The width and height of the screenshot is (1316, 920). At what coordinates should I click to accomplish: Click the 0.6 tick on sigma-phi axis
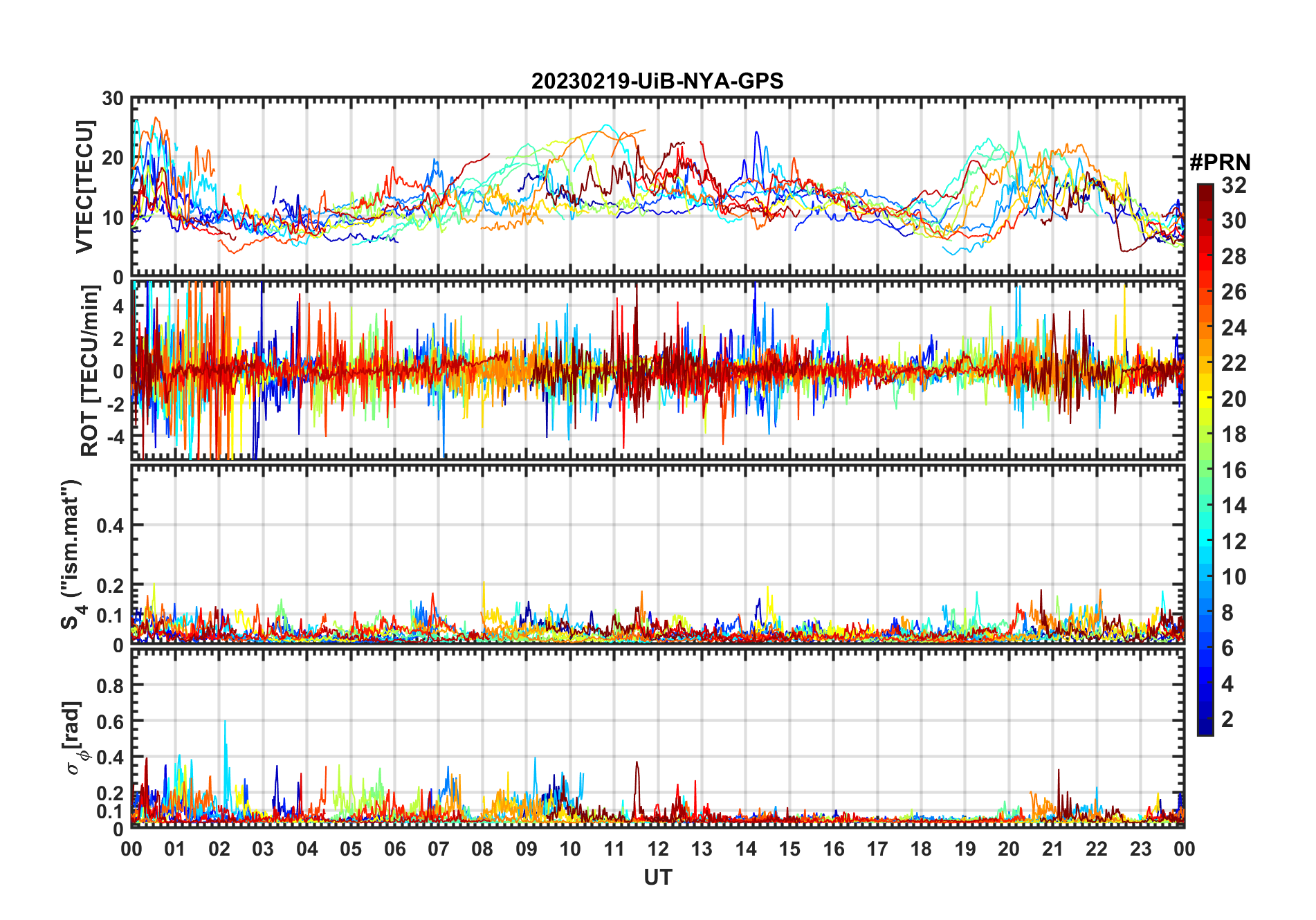click(x=111, y=721)
